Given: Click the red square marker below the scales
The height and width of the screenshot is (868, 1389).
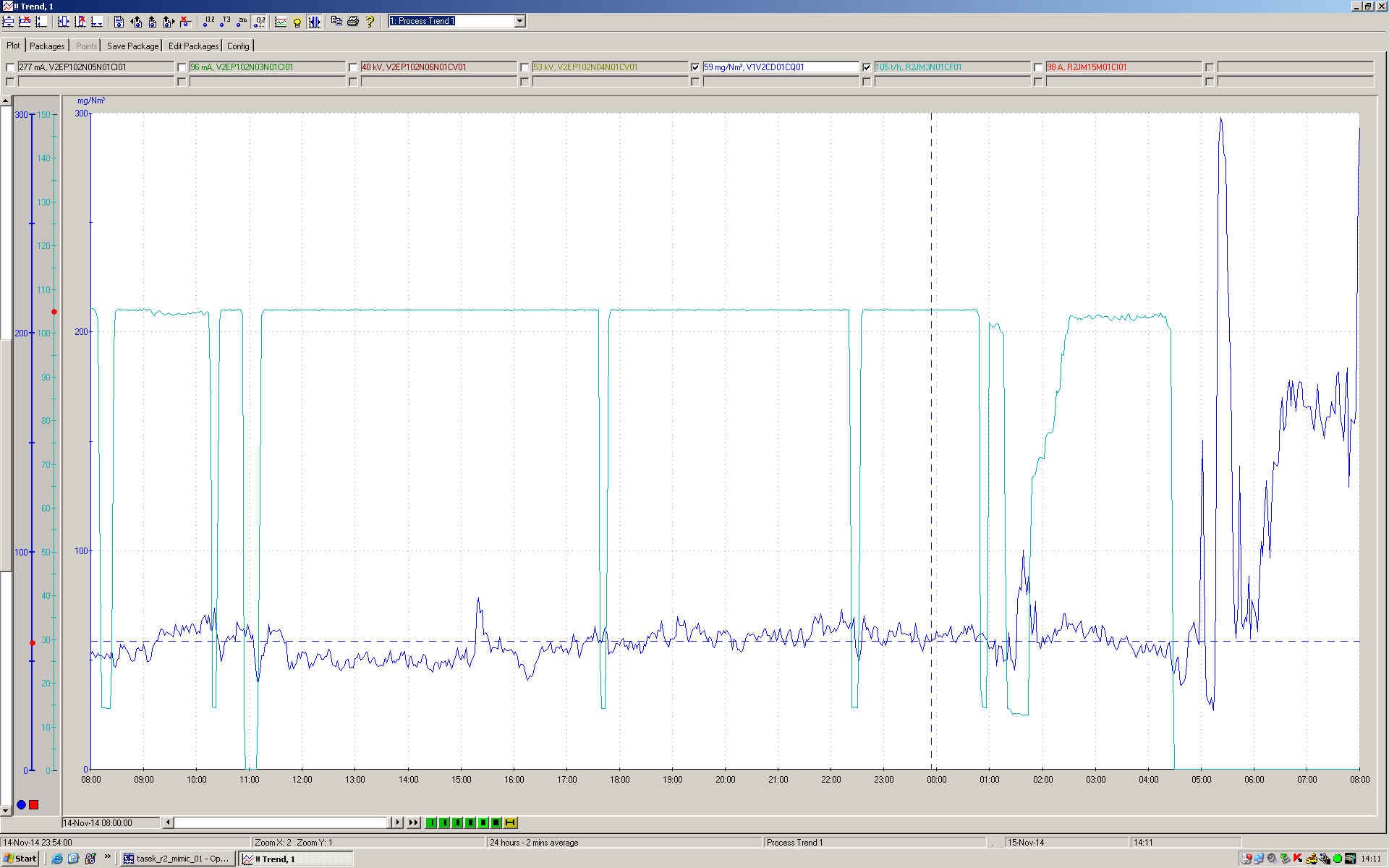Looking at the screenshot, I should click(33, 804).
